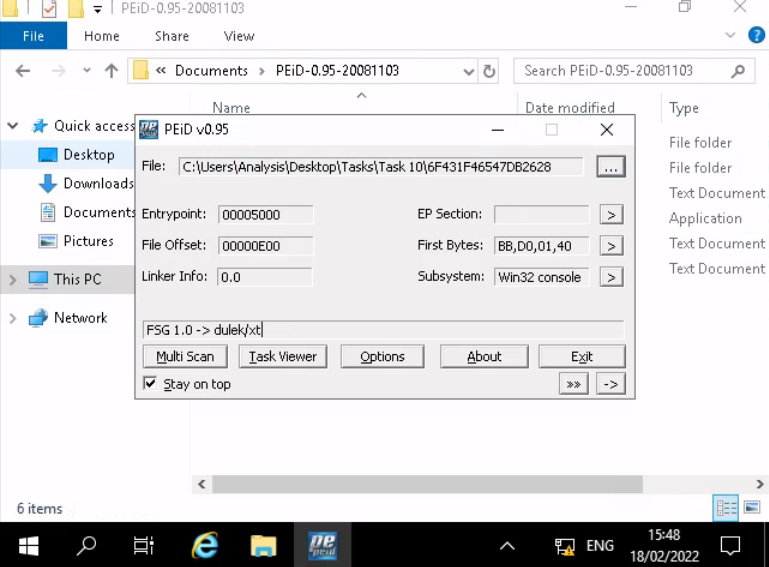Open Internet Explorer from taskbar
The image size is (769, 567).
click(x=205, y=545)
